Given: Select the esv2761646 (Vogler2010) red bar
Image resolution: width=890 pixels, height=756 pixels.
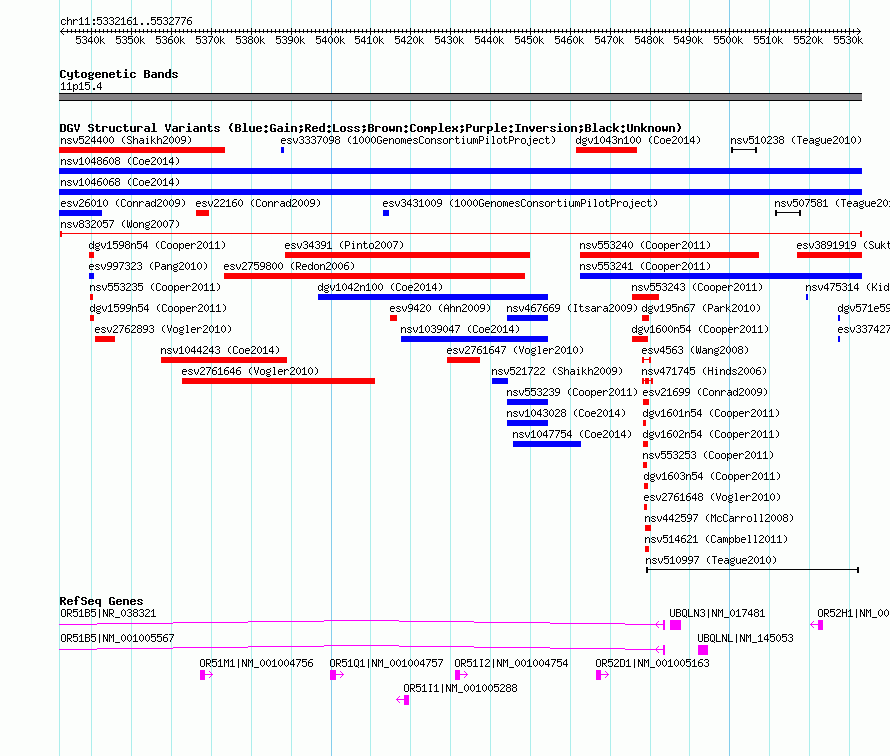Looking at the screenshot, I should 278,381.
